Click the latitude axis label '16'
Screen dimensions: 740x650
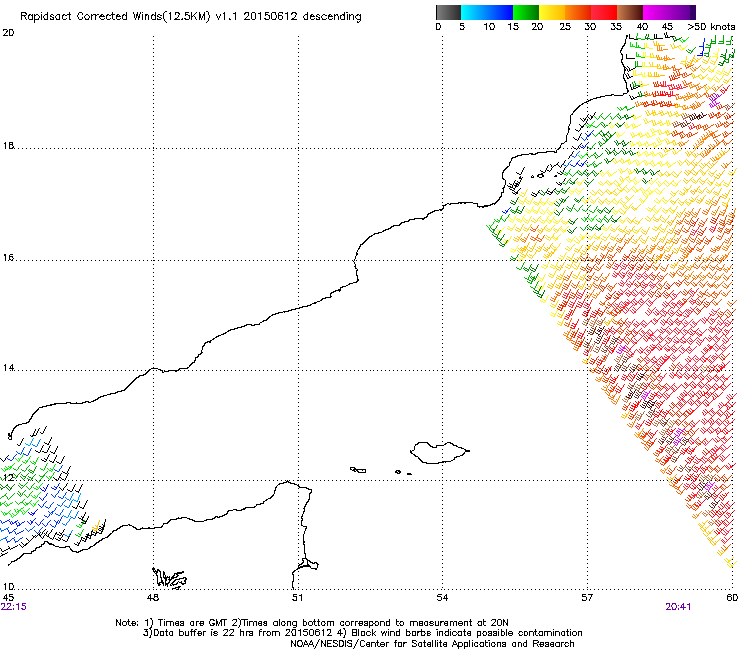click(x=8, y=258)
